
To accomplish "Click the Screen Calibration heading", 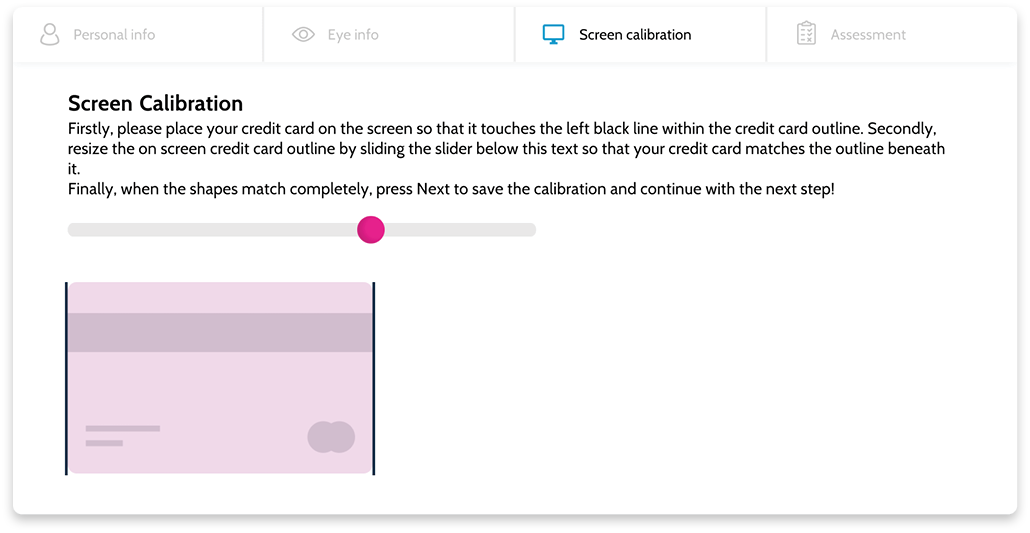I will point(155,103).
